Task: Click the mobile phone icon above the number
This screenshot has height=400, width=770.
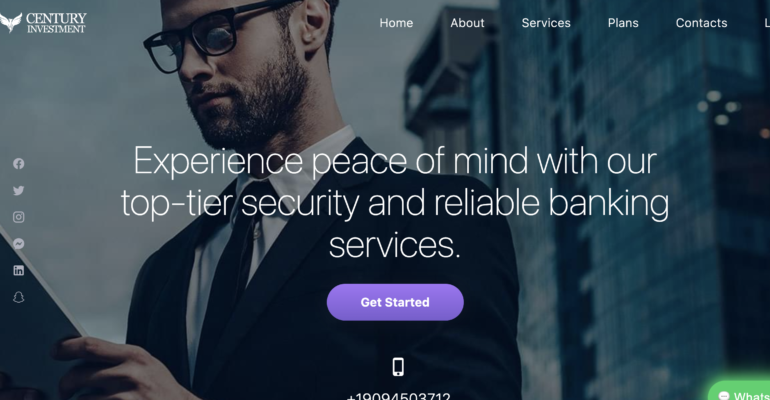Action: (x=398, y=367)
